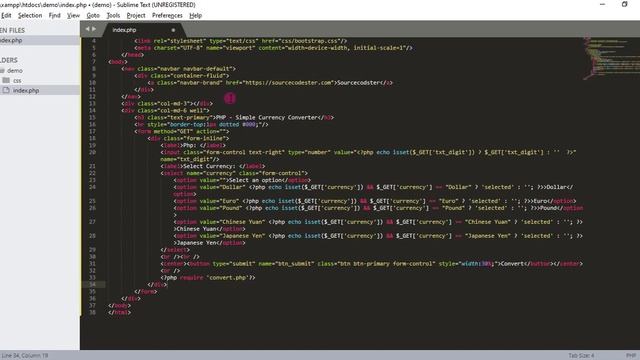Screen dimensions: 640x360
Task: Open the Edit menu
Action: (x=6, y=16)
